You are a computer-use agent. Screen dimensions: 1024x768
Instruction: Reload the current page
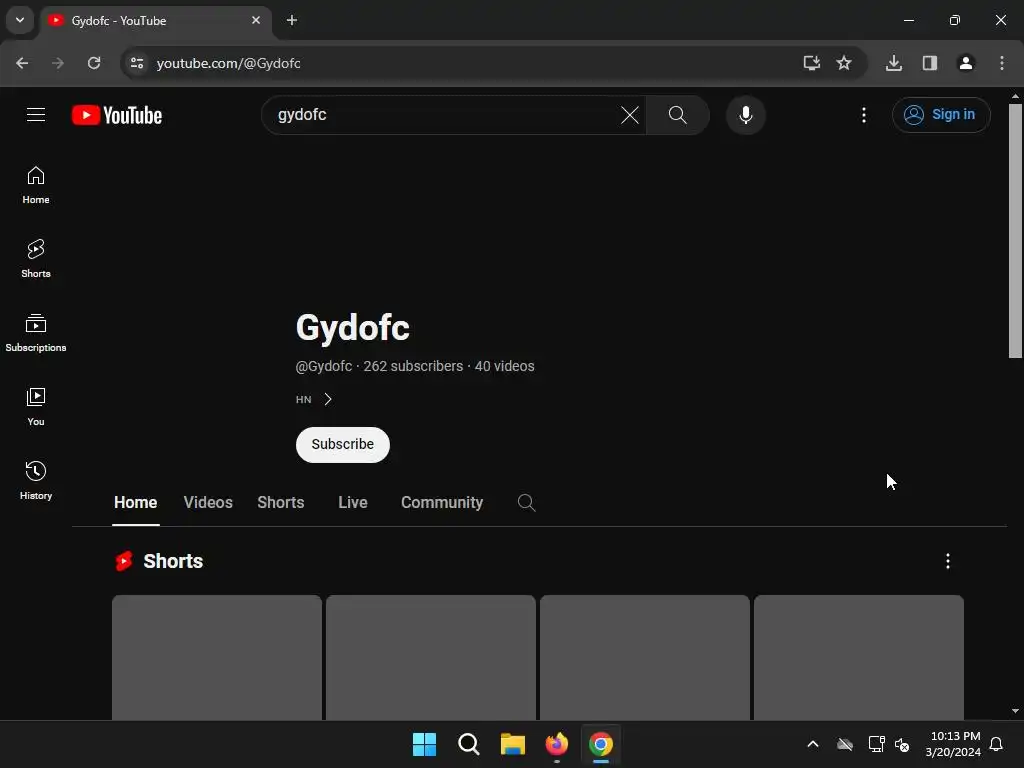click(x=94, y=63)
